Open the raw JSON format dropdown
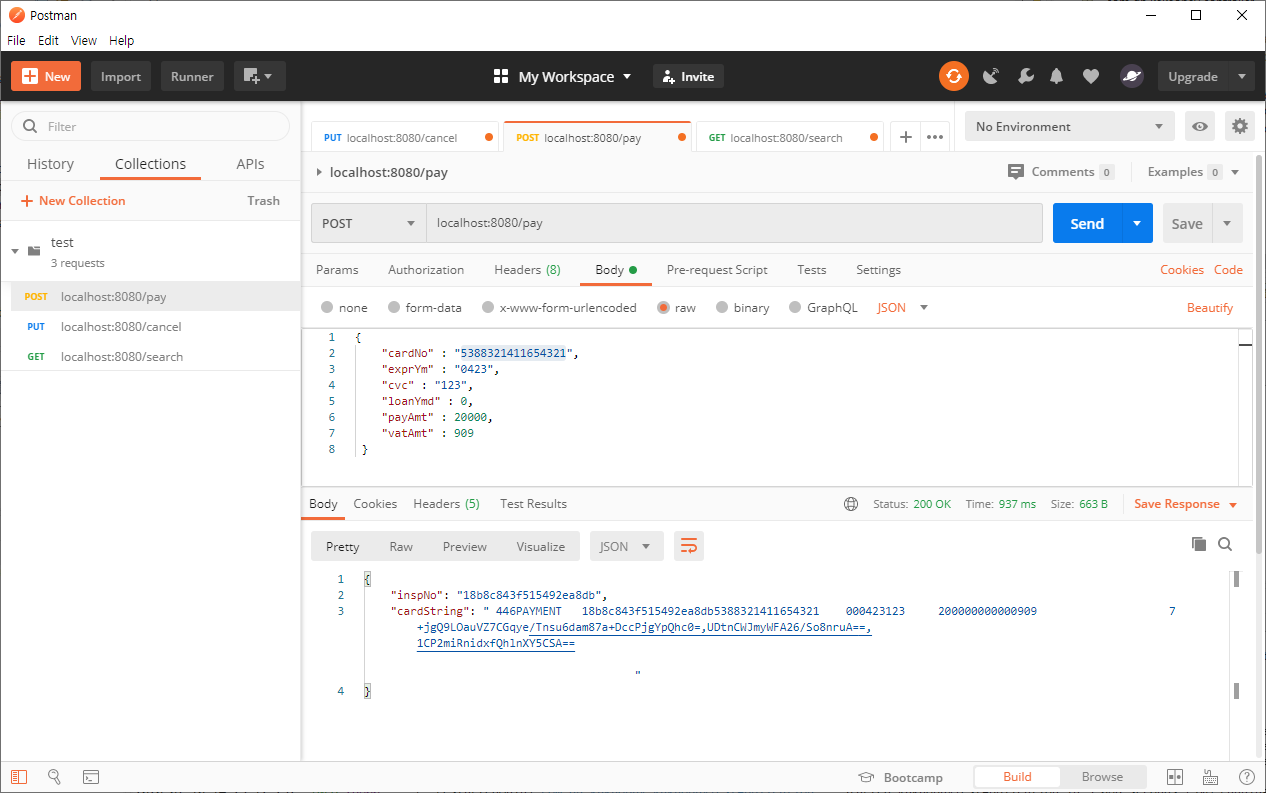 click(903, 308)
